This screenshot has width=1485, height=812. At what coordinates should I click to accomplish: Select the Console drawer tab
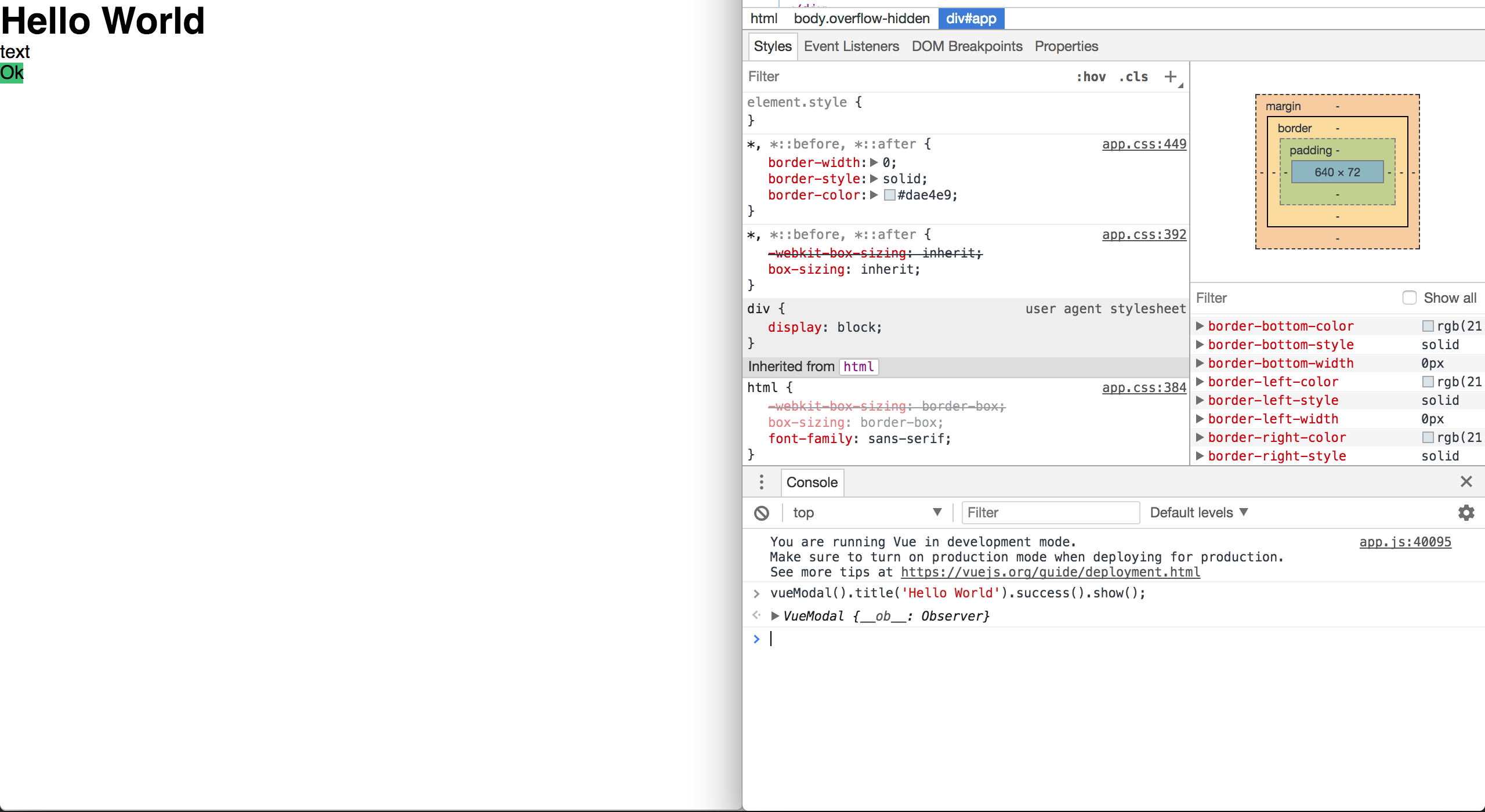pyautogui.click(x=812, y=483)
